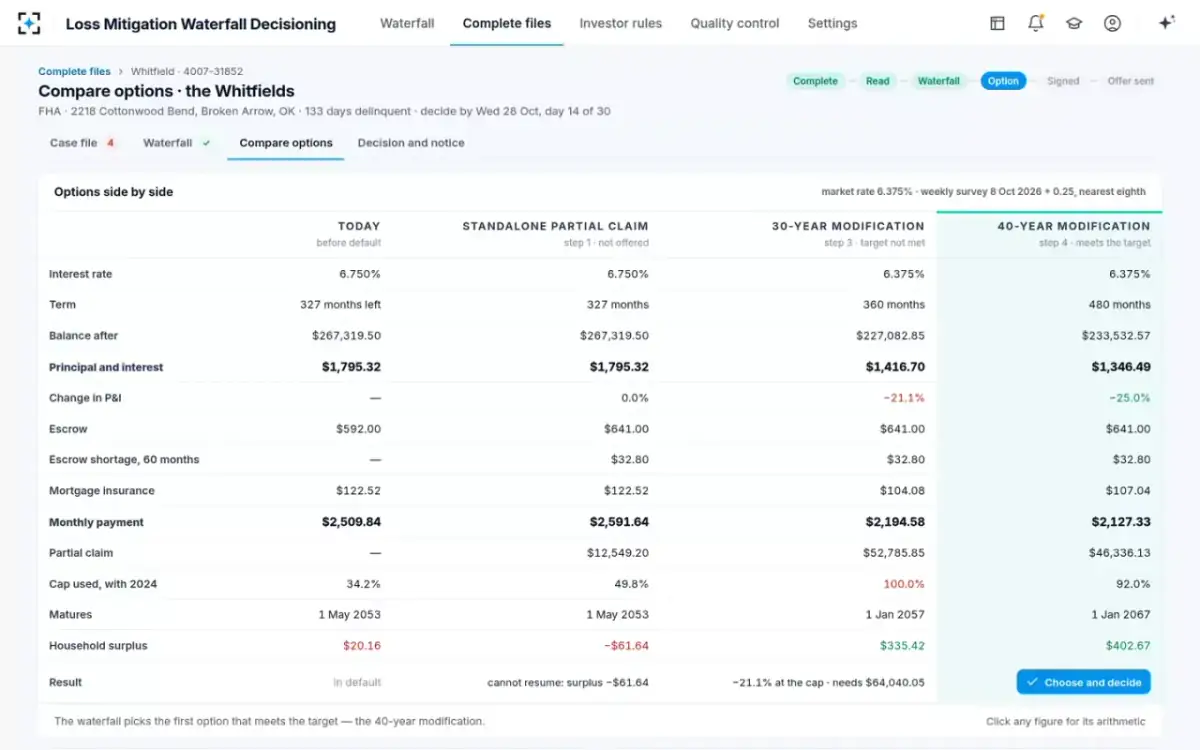
Task: Click the Household surplus row label
Action: coord(98,646)
